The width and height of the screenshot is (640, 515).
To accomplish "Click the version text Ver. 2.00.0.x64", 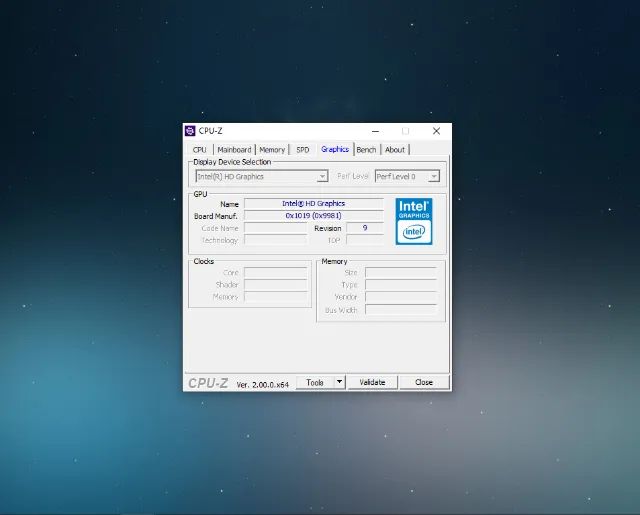I will [x=262, y=384].
